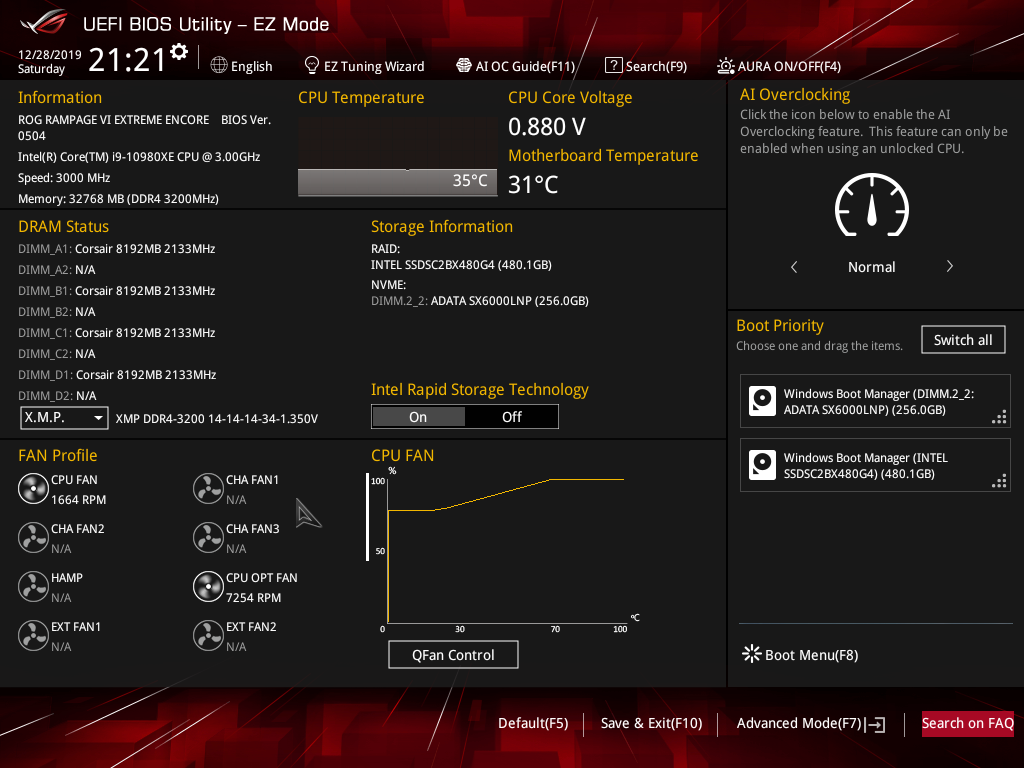Click DIMM_A2 N/A row
Screen dimensions: 1024x768
pos(57,270)
